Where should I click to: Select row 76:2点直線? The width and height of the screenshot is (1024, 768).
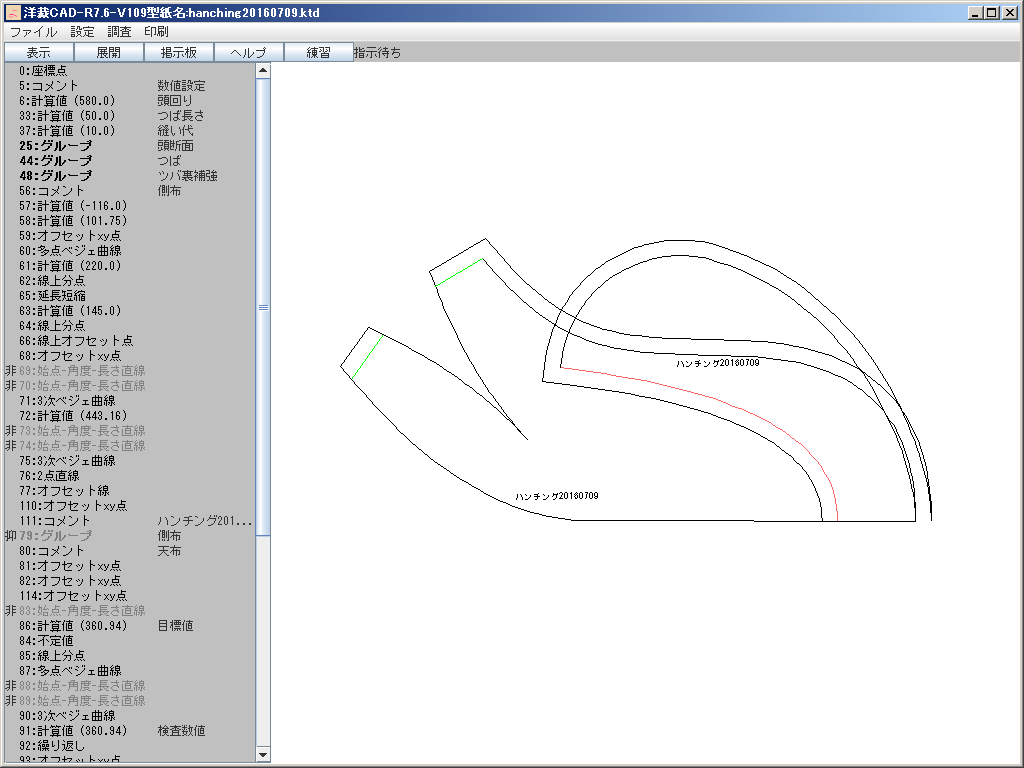[130, 476]
